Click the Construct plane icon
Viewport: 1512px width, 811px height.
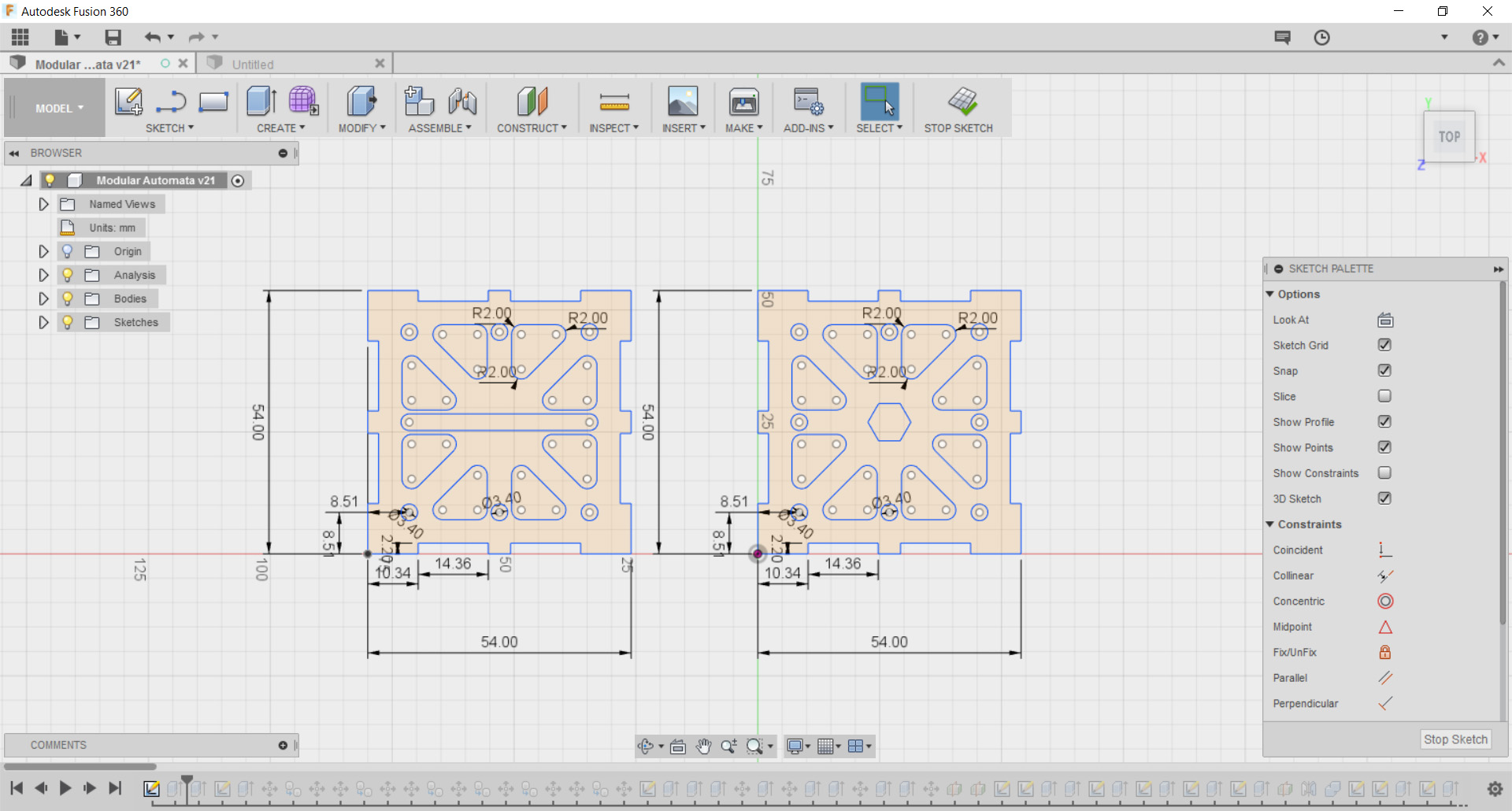pyautogui.click(x=532, y=102)
